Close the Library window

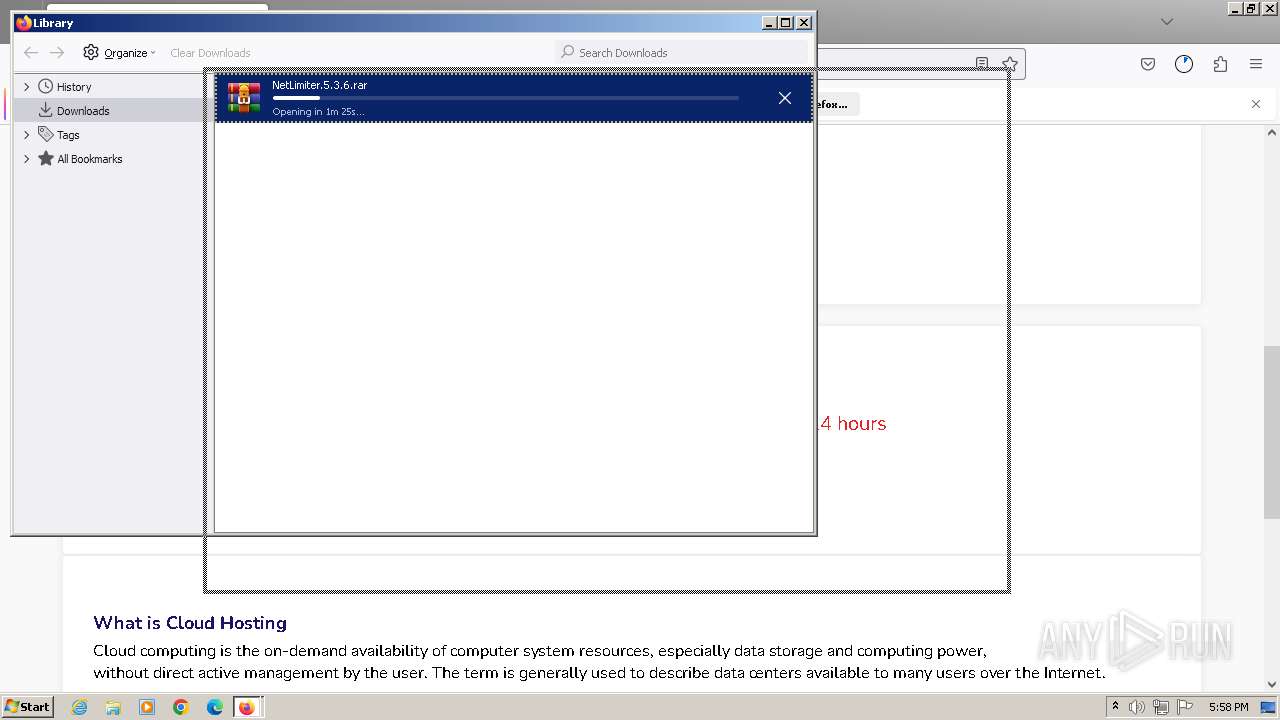(804, 22)
